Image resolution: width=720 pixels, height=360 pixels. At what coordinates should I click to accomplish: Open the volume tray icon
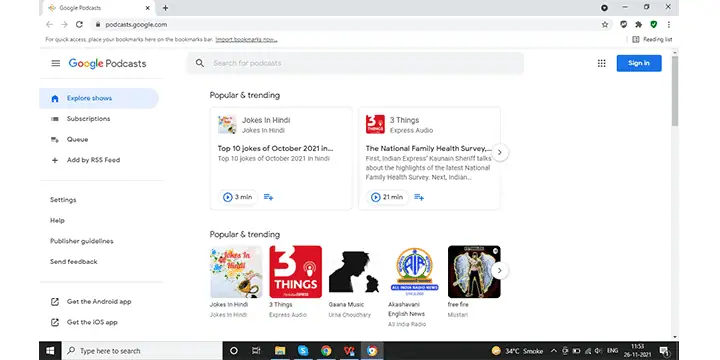click(599, 351)
